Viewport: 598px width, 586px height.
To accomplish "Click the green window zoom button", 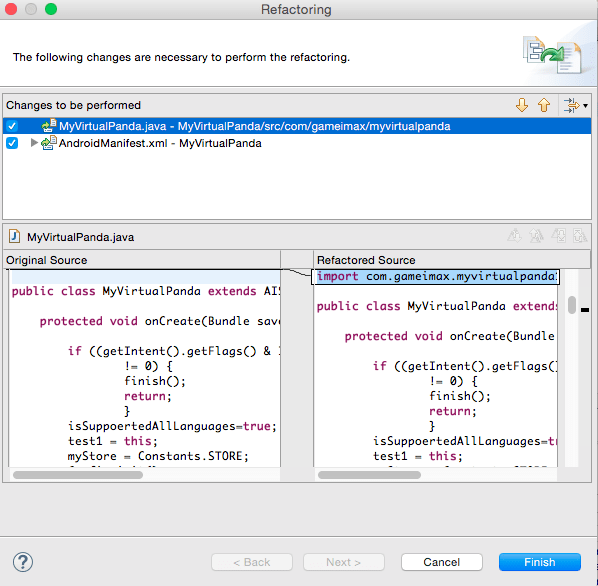I will pos(51,9).
